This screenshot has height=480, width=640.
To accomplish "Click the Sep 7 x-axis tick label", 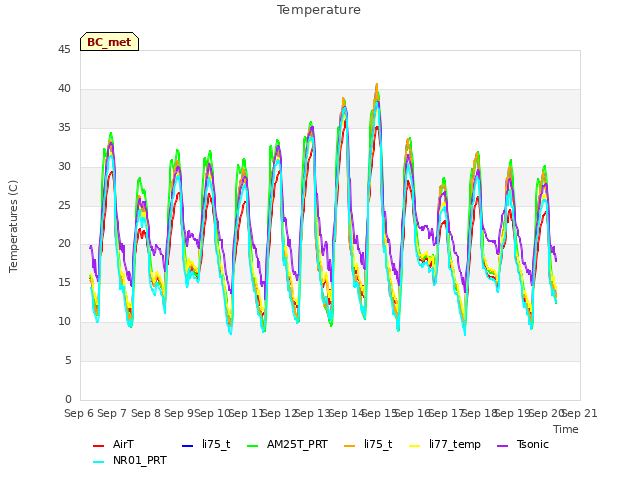I will point(112,413).
